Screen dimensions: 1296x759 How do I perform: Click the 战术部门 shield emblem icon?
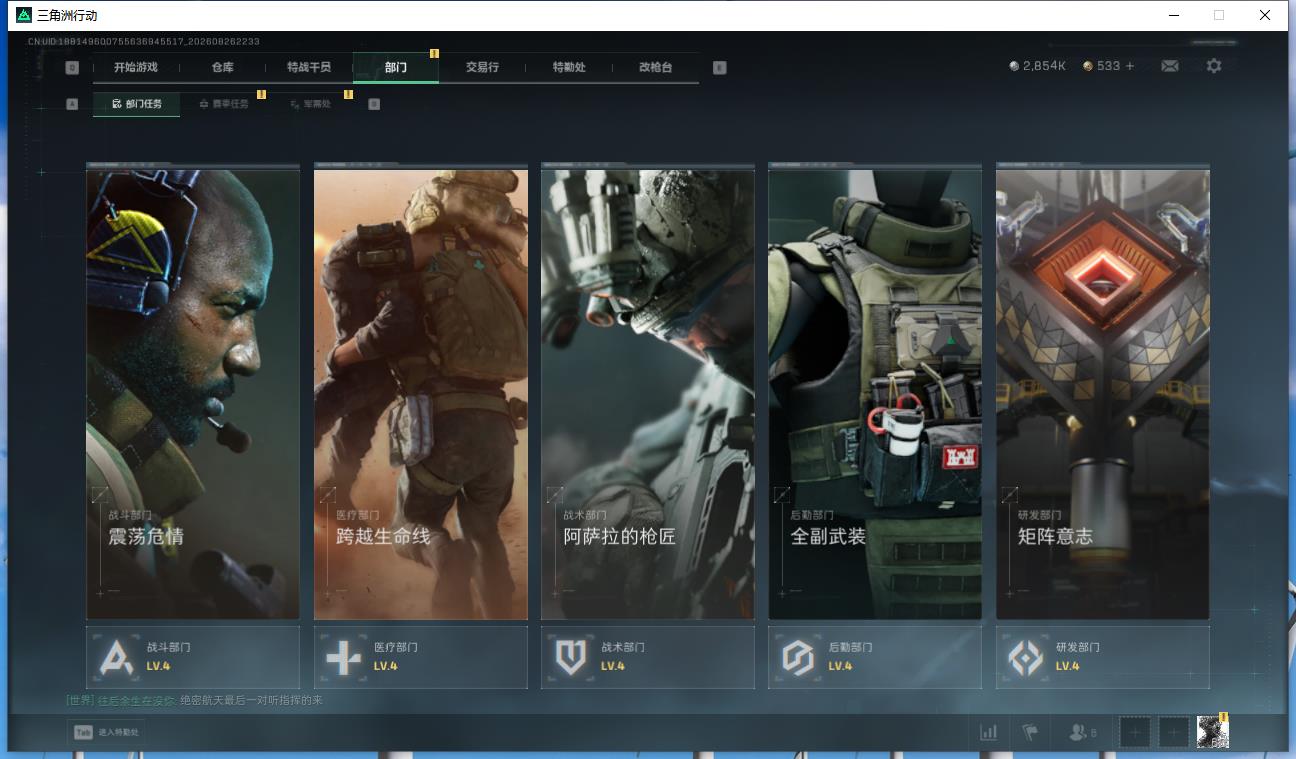(x=571, y=657)
